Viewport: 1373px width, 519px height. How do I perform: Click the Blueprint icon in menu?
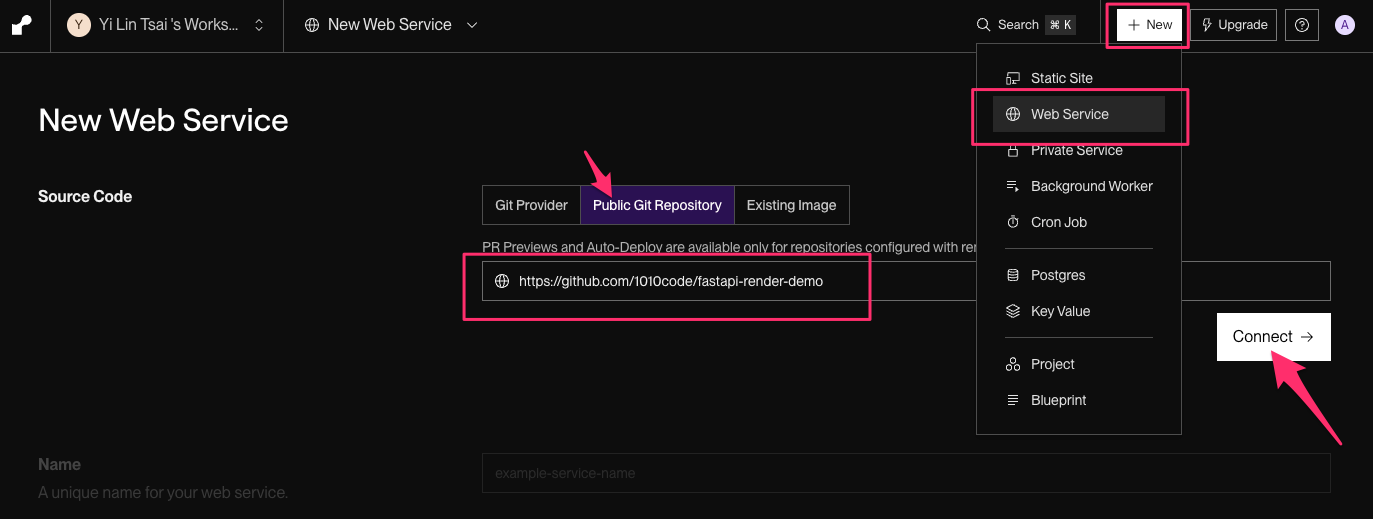[1013, 400]
